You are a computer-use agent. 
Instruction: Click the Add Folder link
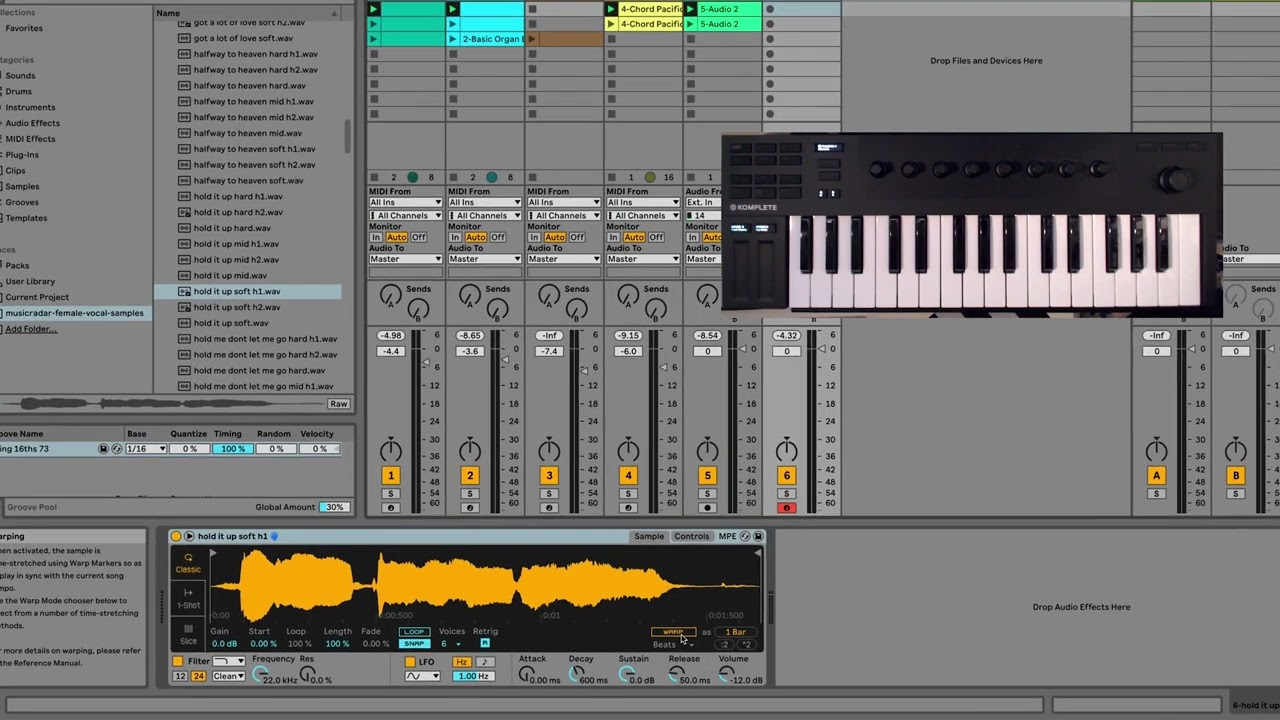[31, 329]
